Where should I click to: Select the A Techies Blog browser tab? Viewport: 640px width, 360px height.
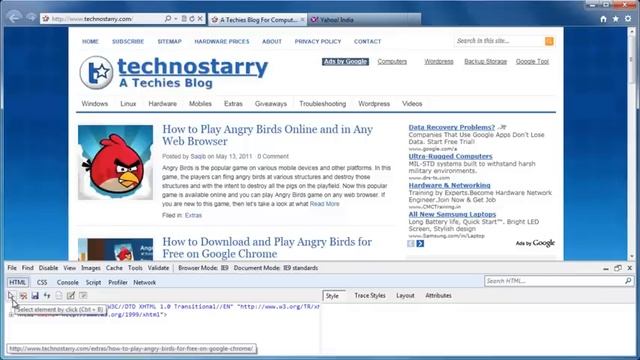coord(258,20)
